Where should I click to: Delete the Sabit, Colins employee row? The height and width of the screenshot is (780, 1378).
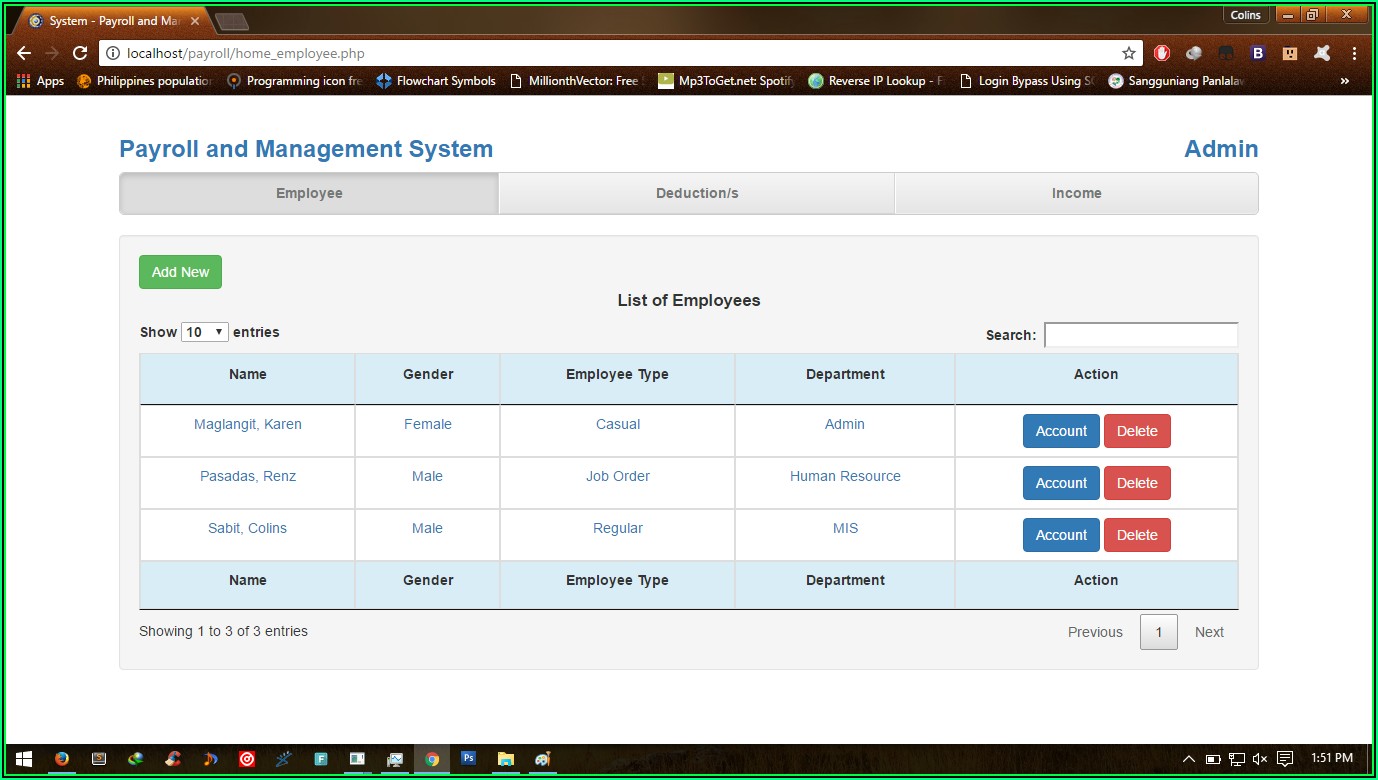(1137, 535)
